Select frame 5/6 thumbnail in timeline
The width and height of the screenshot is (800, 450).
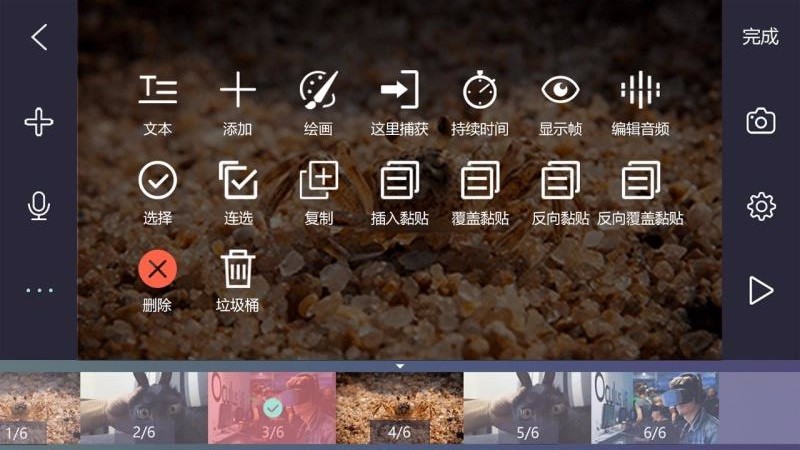(x=527, y=408)
